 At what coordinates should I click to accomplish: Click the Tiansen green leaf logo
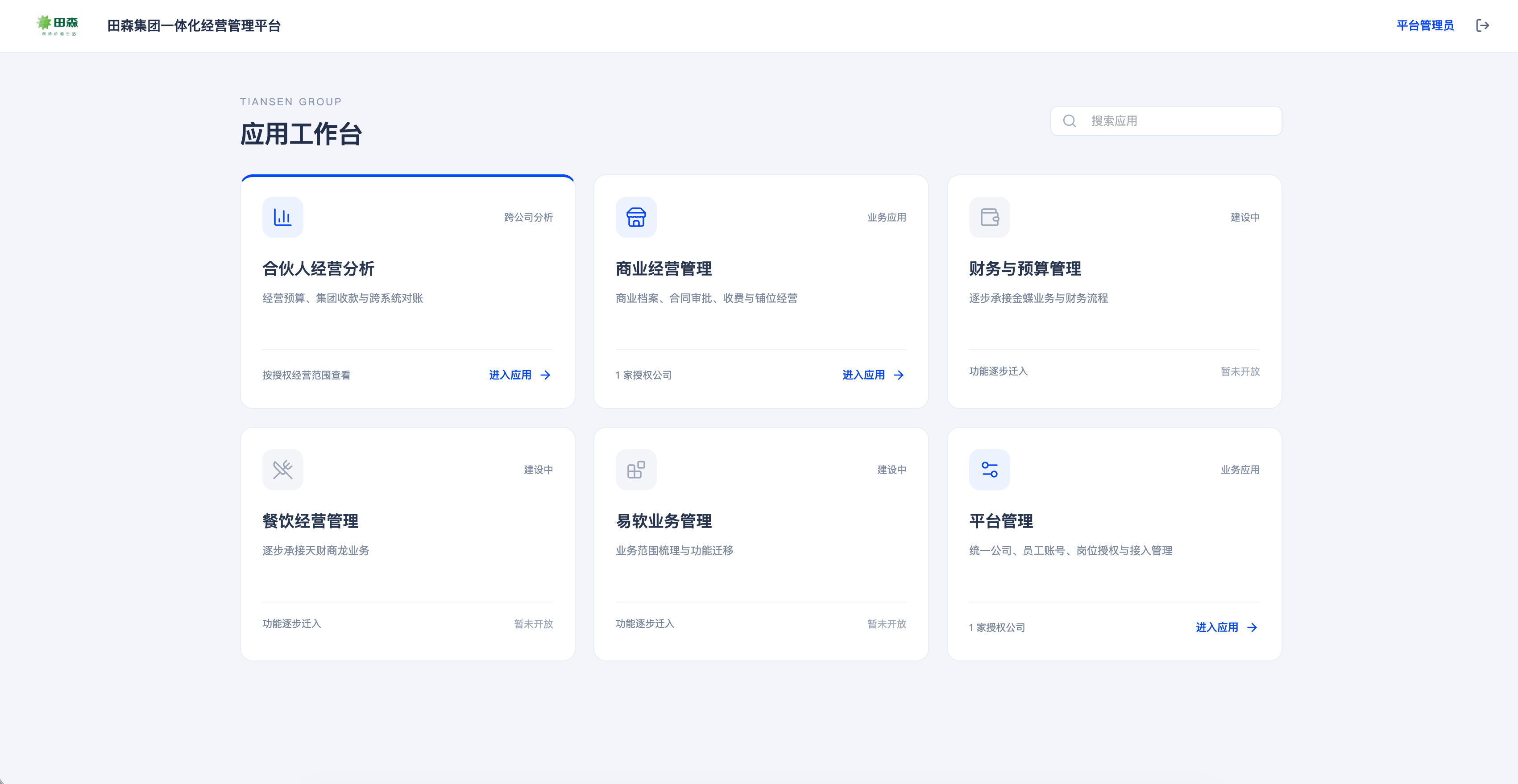pyautogui.click(x=57, y=25)
